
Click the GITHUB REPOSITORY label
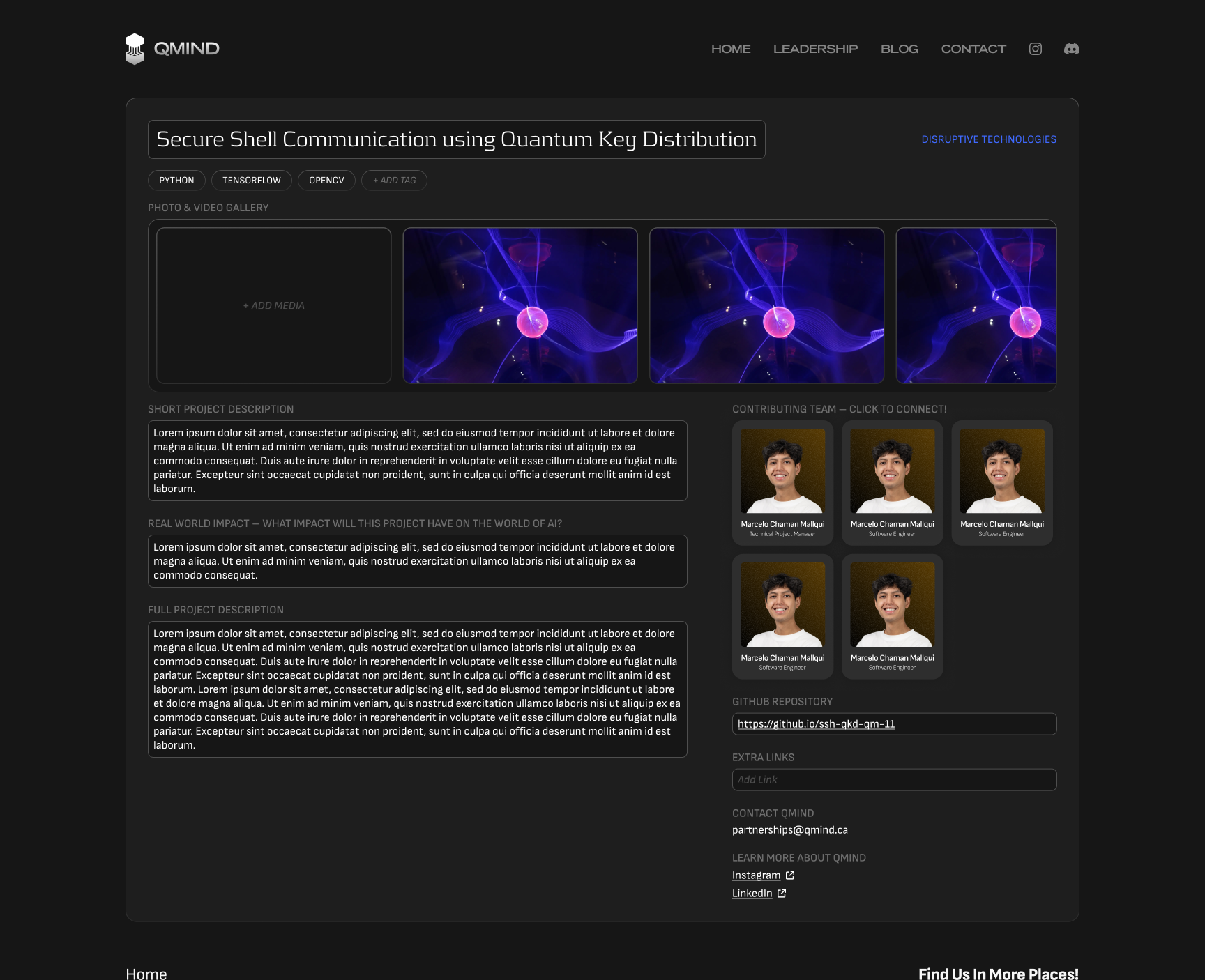pos(782,702)
